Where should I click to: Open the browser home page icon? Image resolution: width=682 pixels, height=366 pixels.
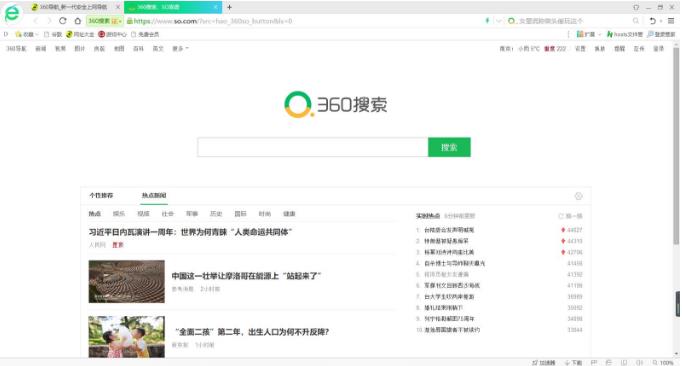[77, 21]
